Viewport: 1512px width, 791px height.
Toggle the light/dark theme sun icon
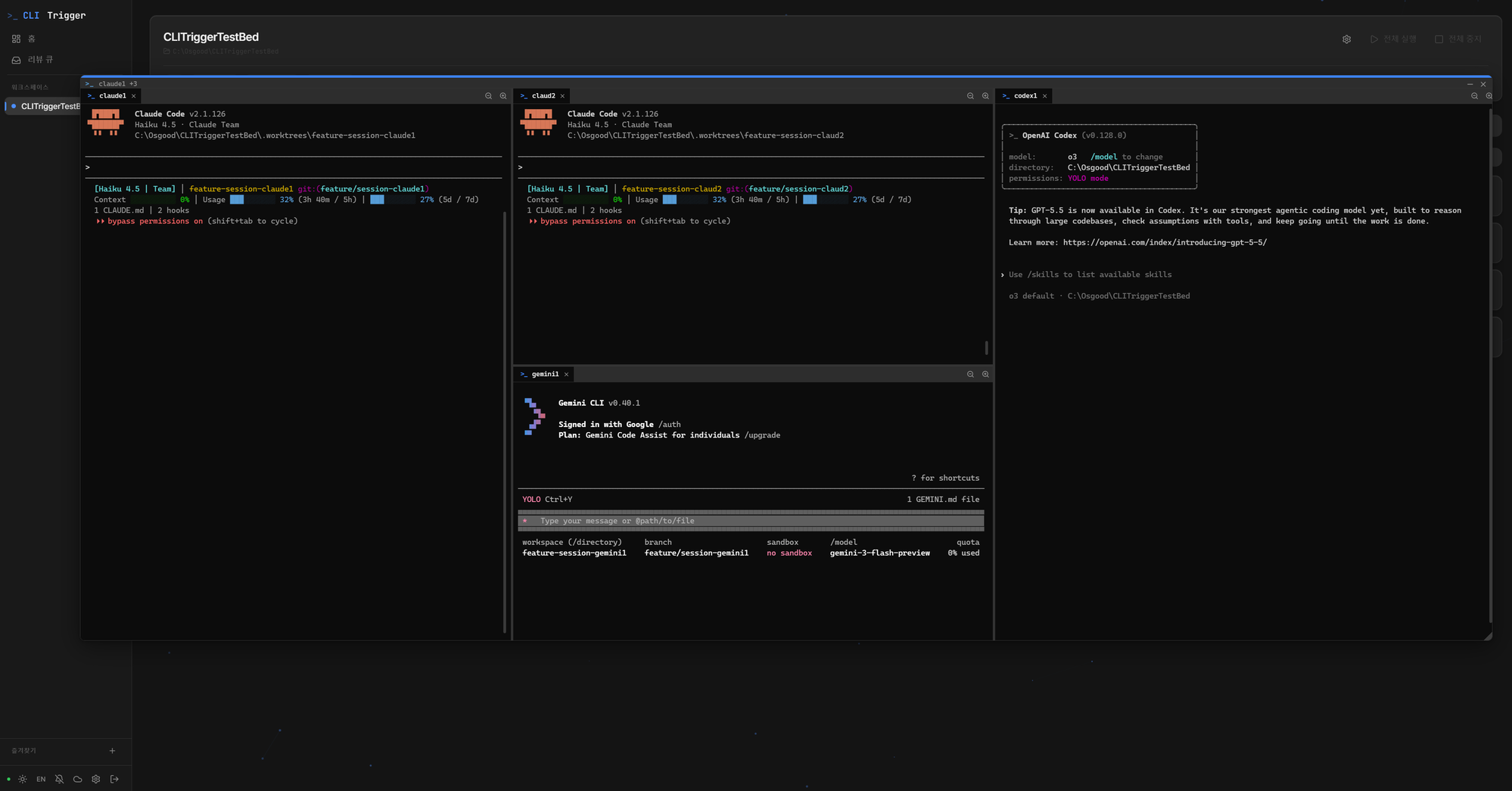coord(23,779)
